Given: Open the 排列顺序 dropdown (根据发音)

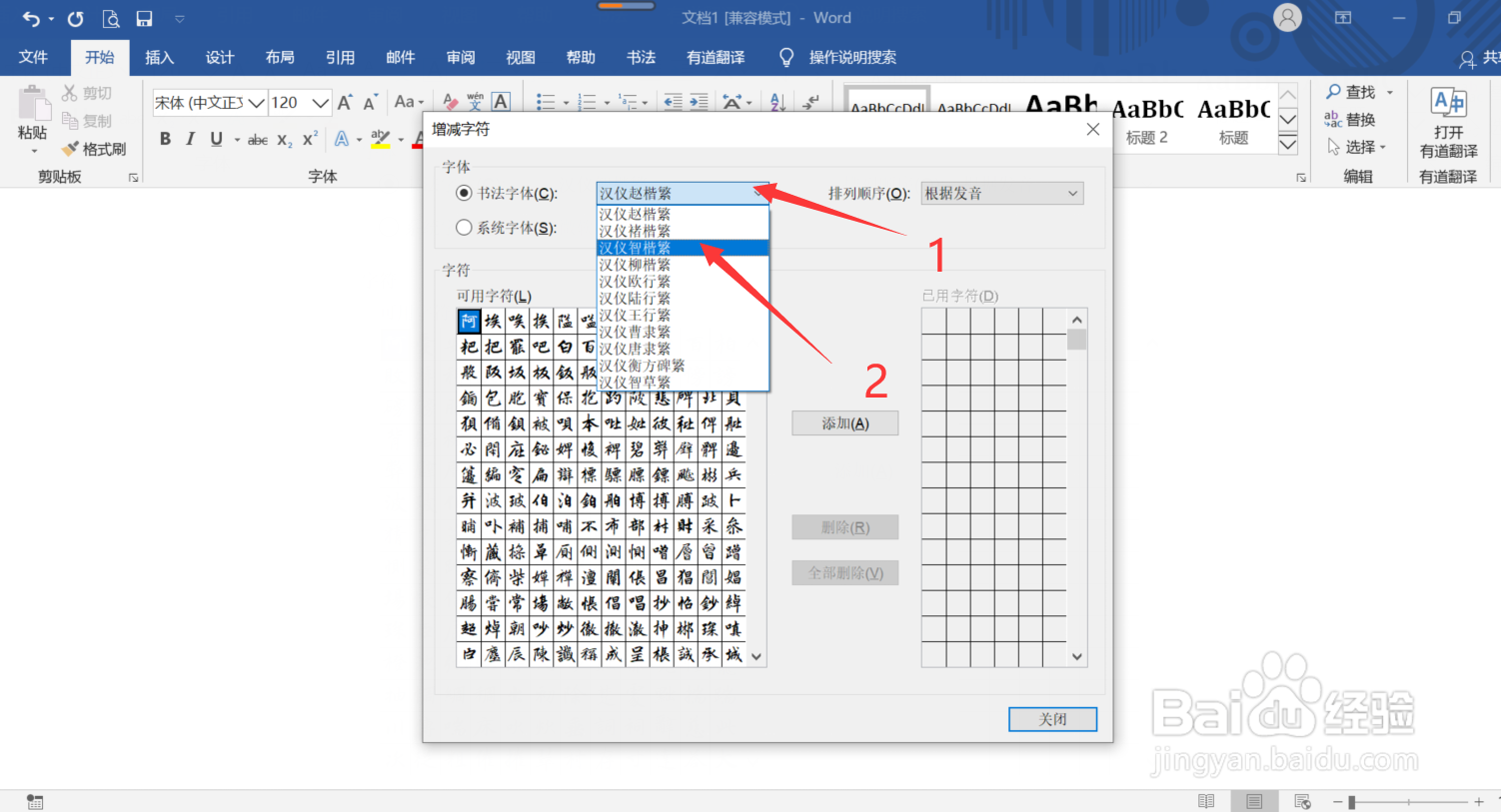Looking at the screenshot, I should pos(1002,193).
